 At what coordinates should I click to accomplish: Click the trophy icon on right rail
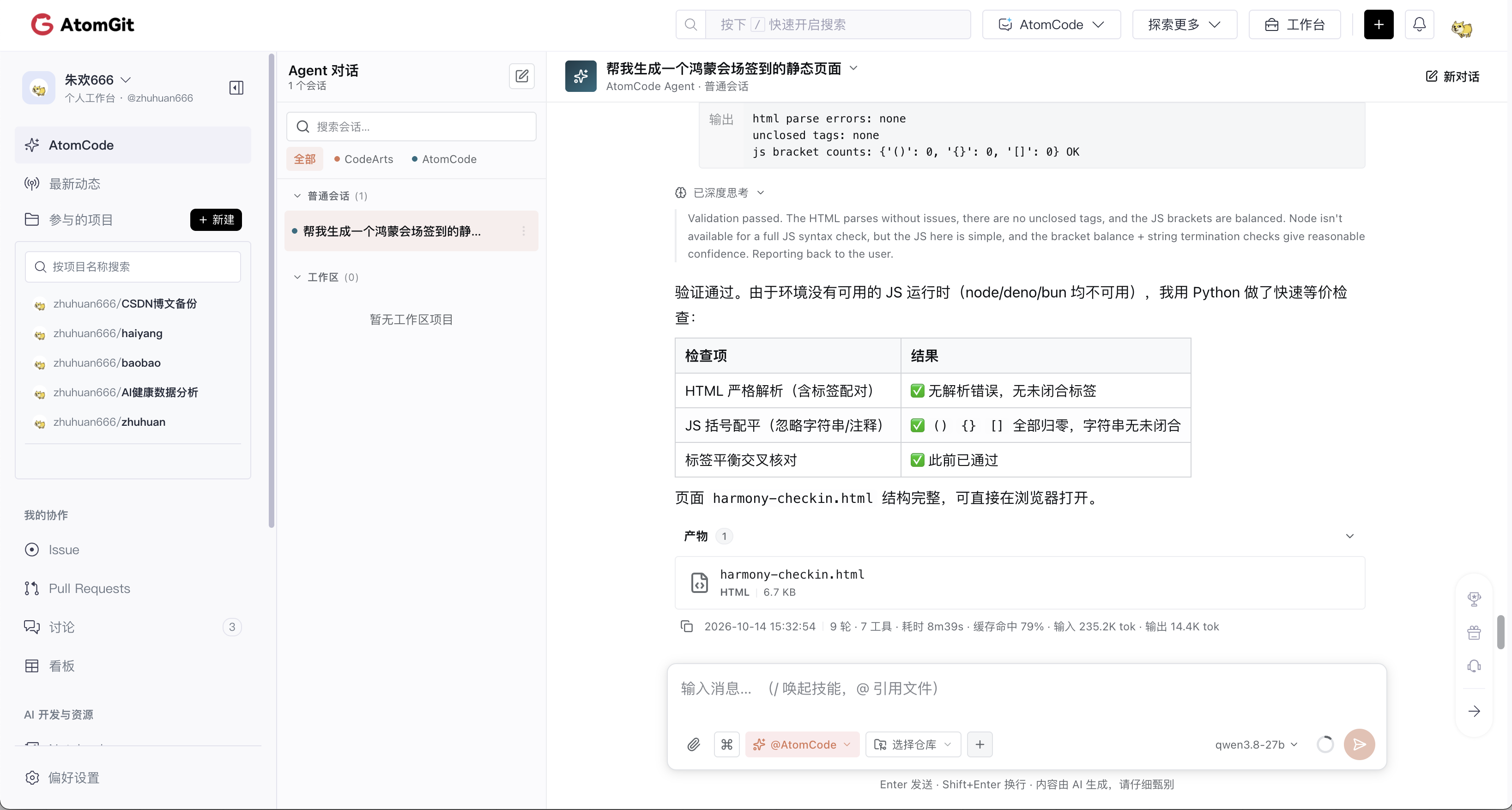(1474, 598)
